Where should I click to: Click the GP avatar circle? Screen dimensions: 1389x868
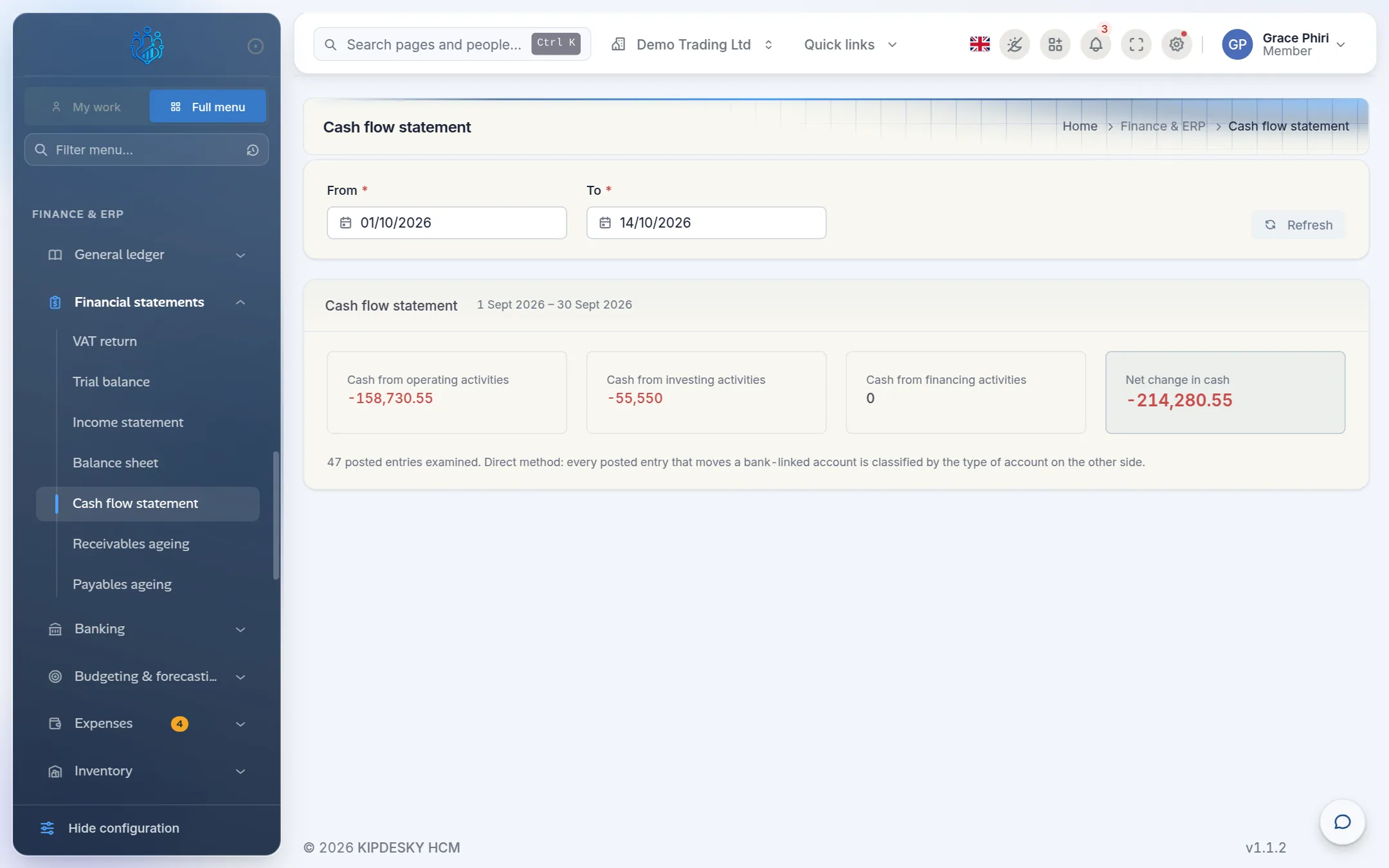(x=1237, y=44)
